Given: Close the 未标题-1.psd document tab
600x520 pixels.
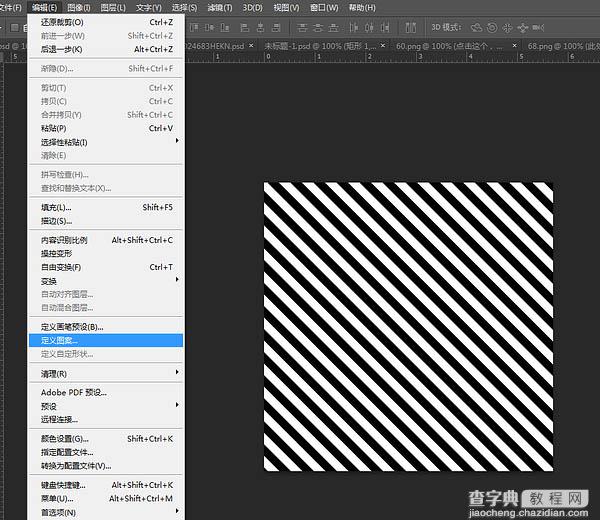Looking at the screenshot, I should (x=383, y=46).
